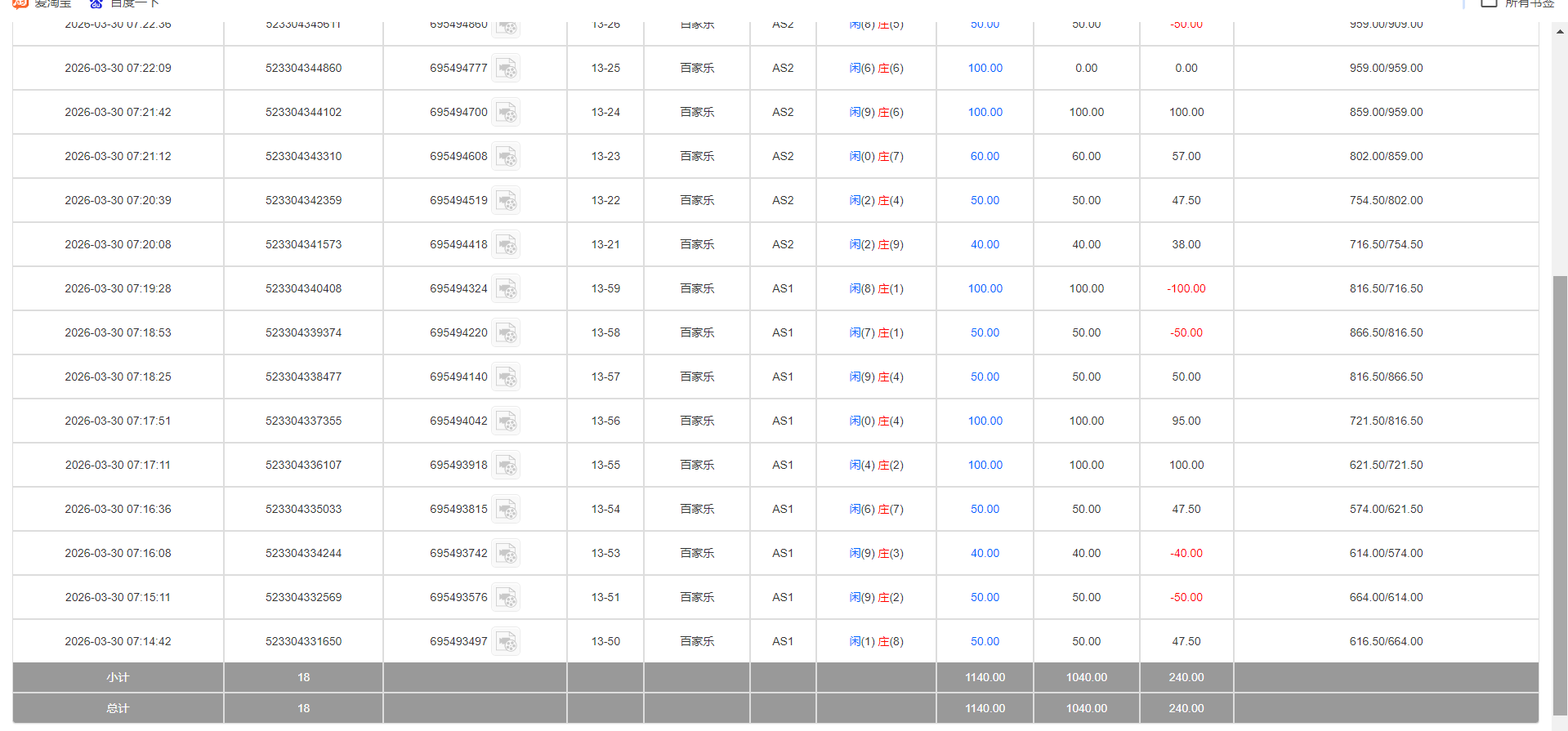Open video replay for record 695494519
This screenshot has height=731, width=1568.
point(506,201)
